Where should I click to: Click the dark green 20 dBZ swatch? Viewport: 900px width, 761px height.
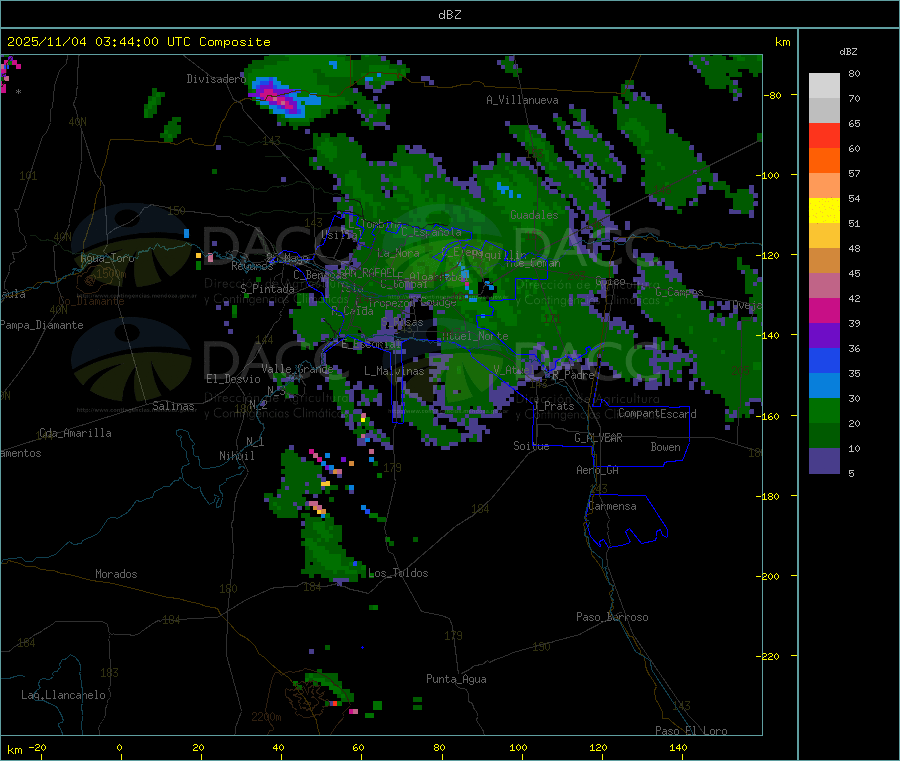pos(824,435)
